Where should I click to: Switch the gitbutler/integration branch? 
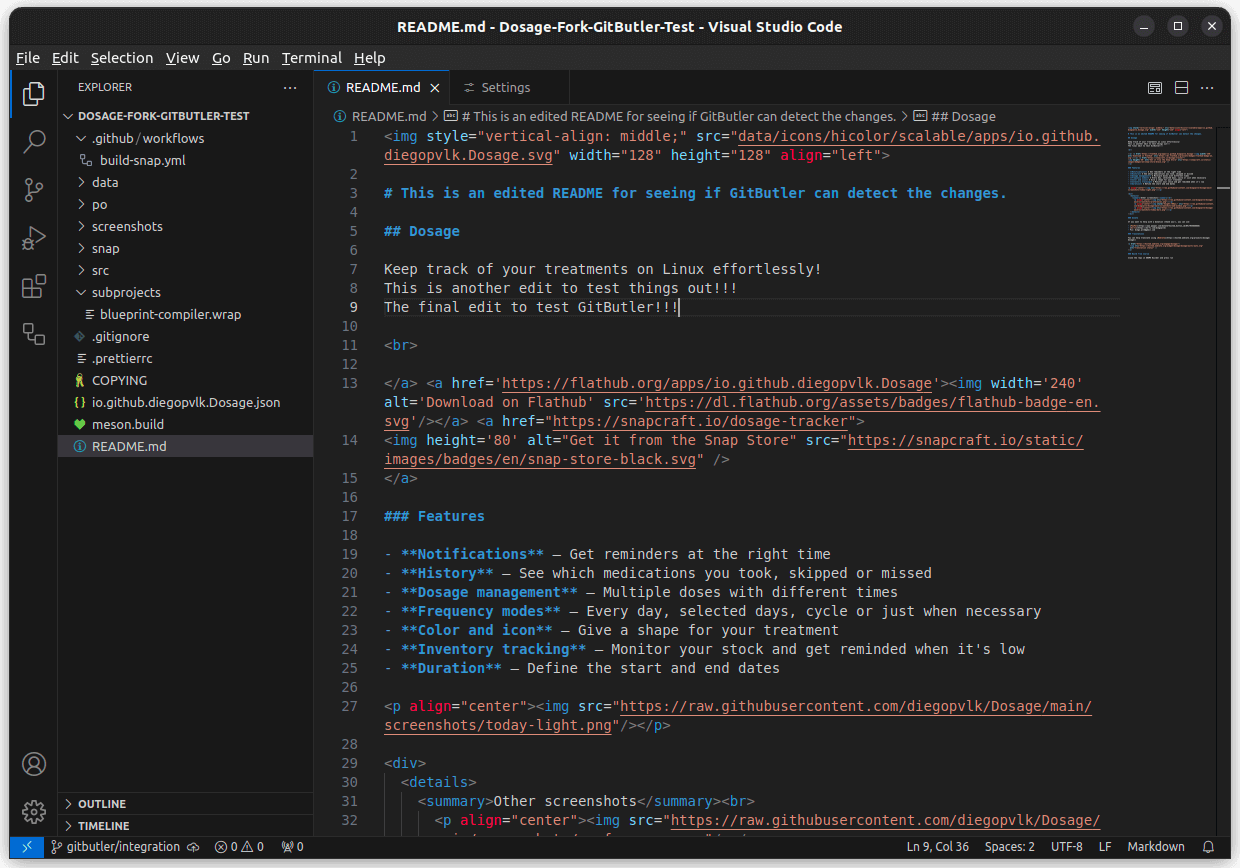[x=117, y=846]
